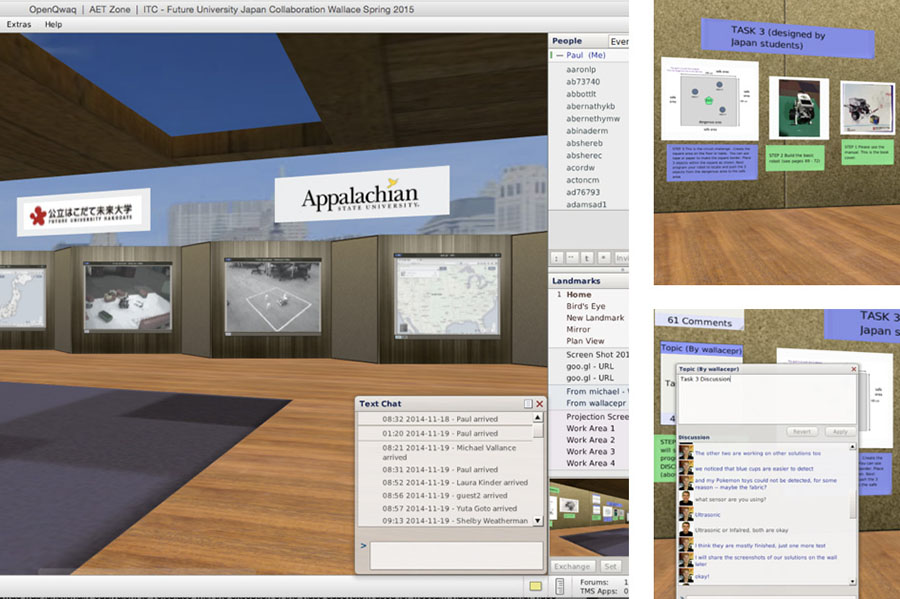Click the double-dot button in People toolbar

point(572,258)
